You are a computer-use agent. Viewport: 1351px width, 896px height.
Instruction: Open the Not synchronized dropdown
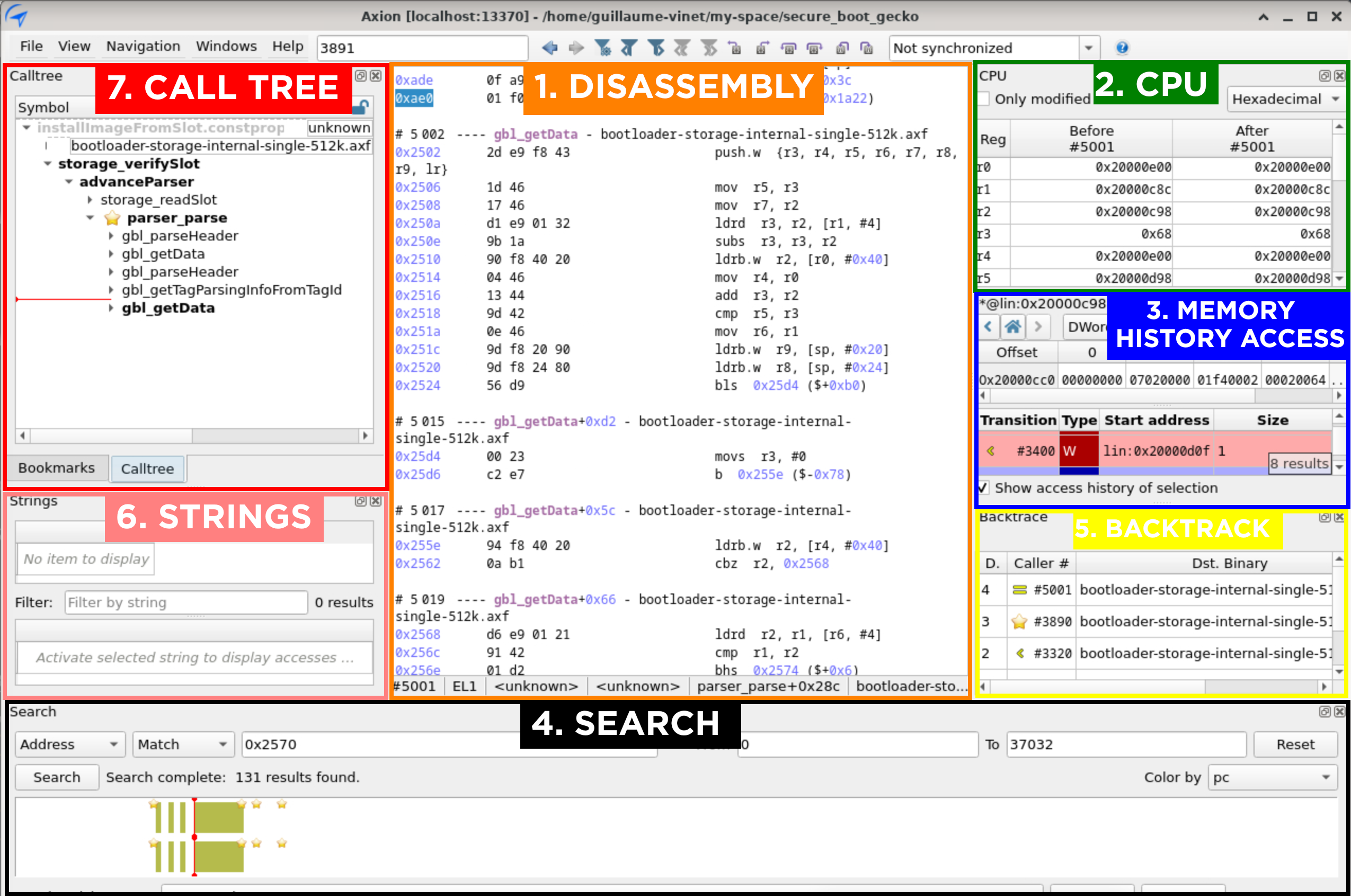pyautogui.click(x=1088, y=48)
